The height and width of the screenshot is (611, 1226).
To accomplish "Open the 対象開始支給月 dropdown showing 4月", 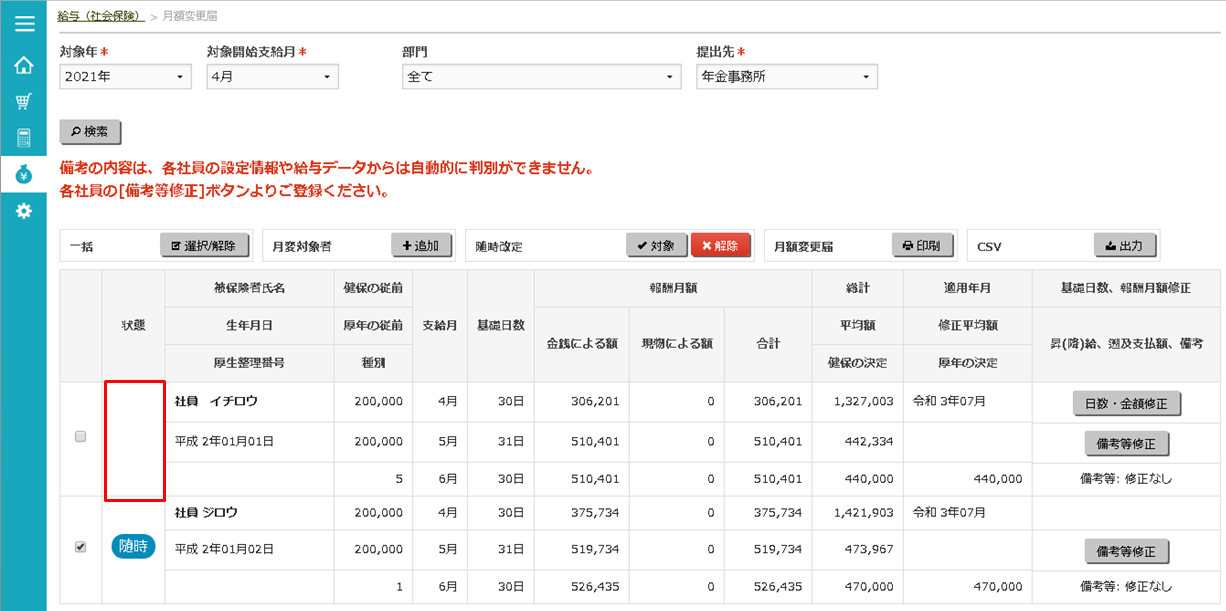I will 272,77.
